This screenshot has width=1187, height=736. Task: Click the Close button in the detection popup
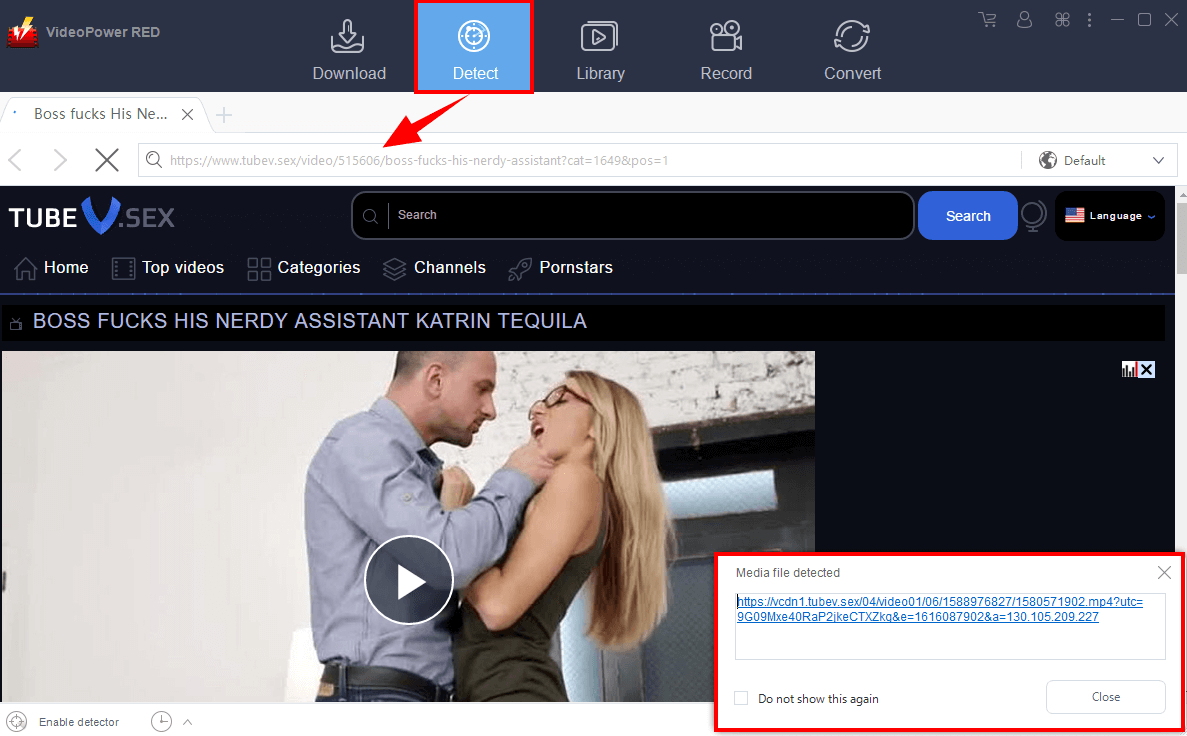(x=1105, y=697)
